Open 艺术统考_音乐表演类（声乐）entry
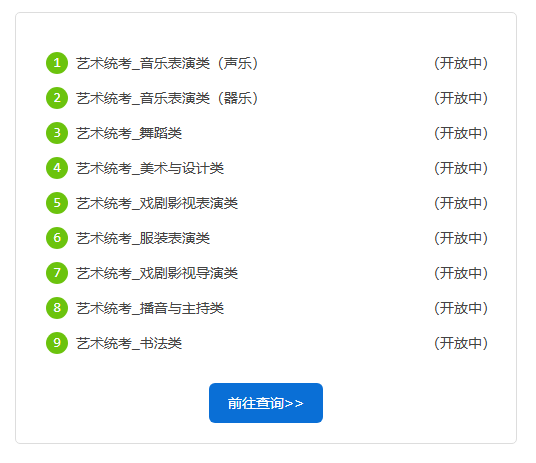Image resolution: width=536 pixels, height=463 pixels. pos(167,63)
